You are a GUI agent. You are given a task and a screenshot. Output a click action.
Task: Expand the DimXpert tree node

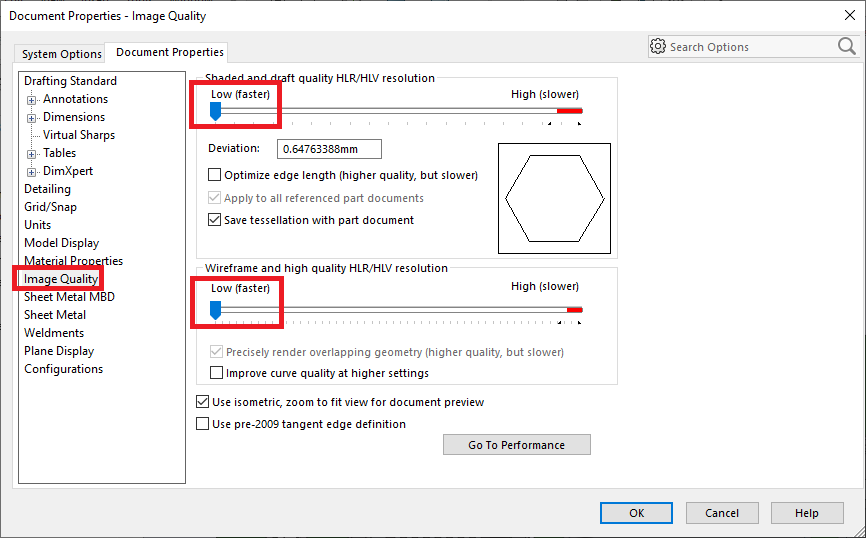32,172
